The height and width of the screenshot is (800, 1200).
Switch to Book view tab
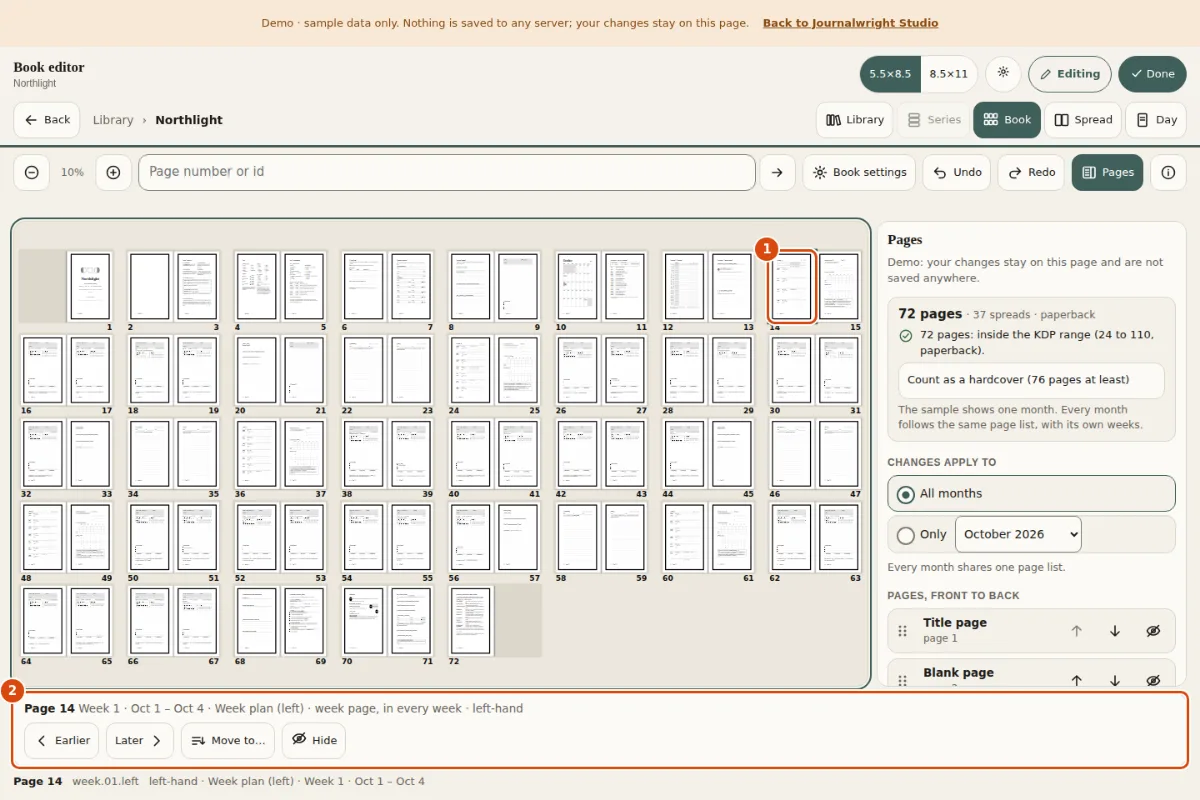click(x=1007, y=120)
